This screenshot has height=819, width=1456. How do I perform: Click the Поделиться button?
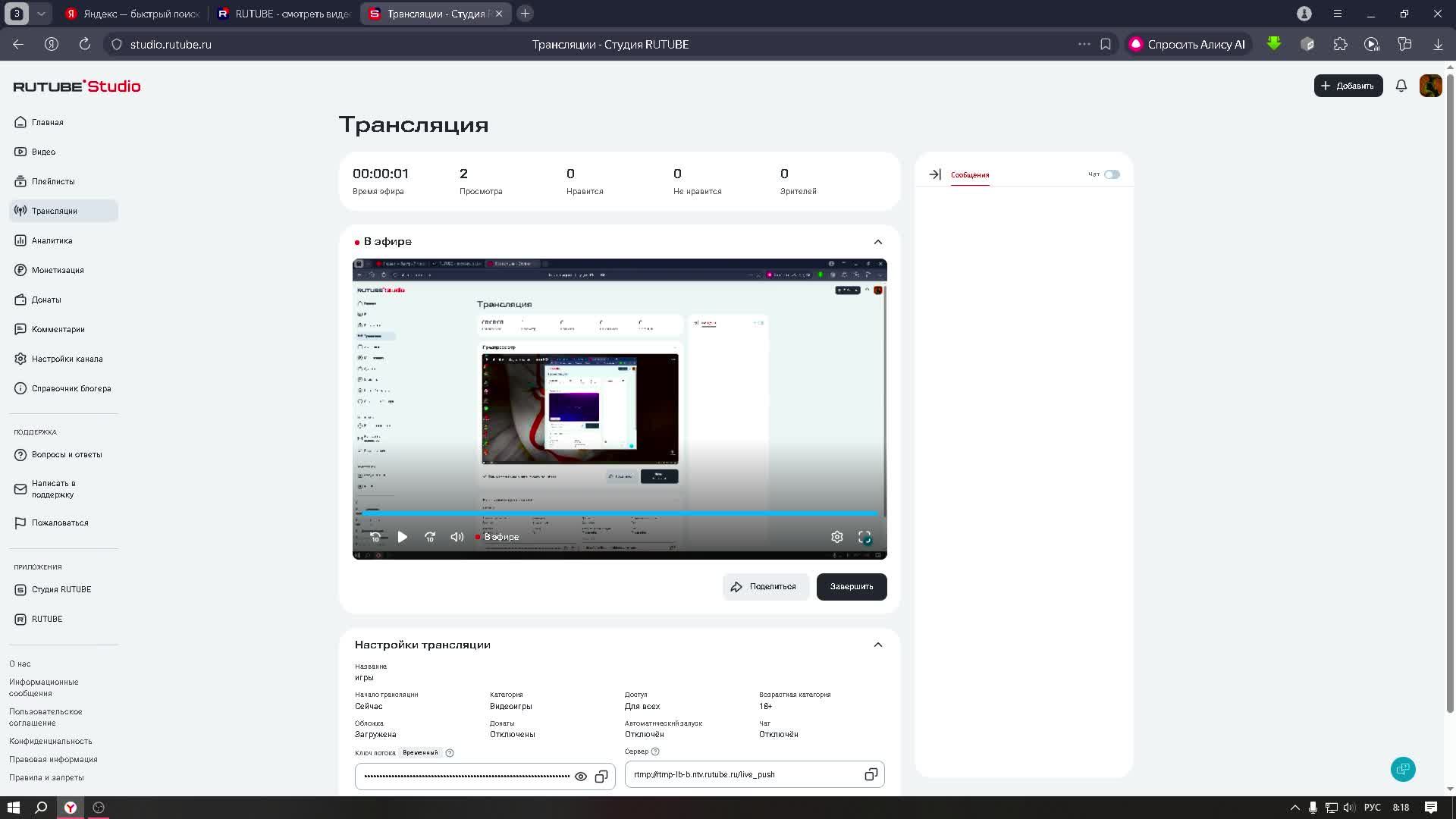[x=765, y=586]
